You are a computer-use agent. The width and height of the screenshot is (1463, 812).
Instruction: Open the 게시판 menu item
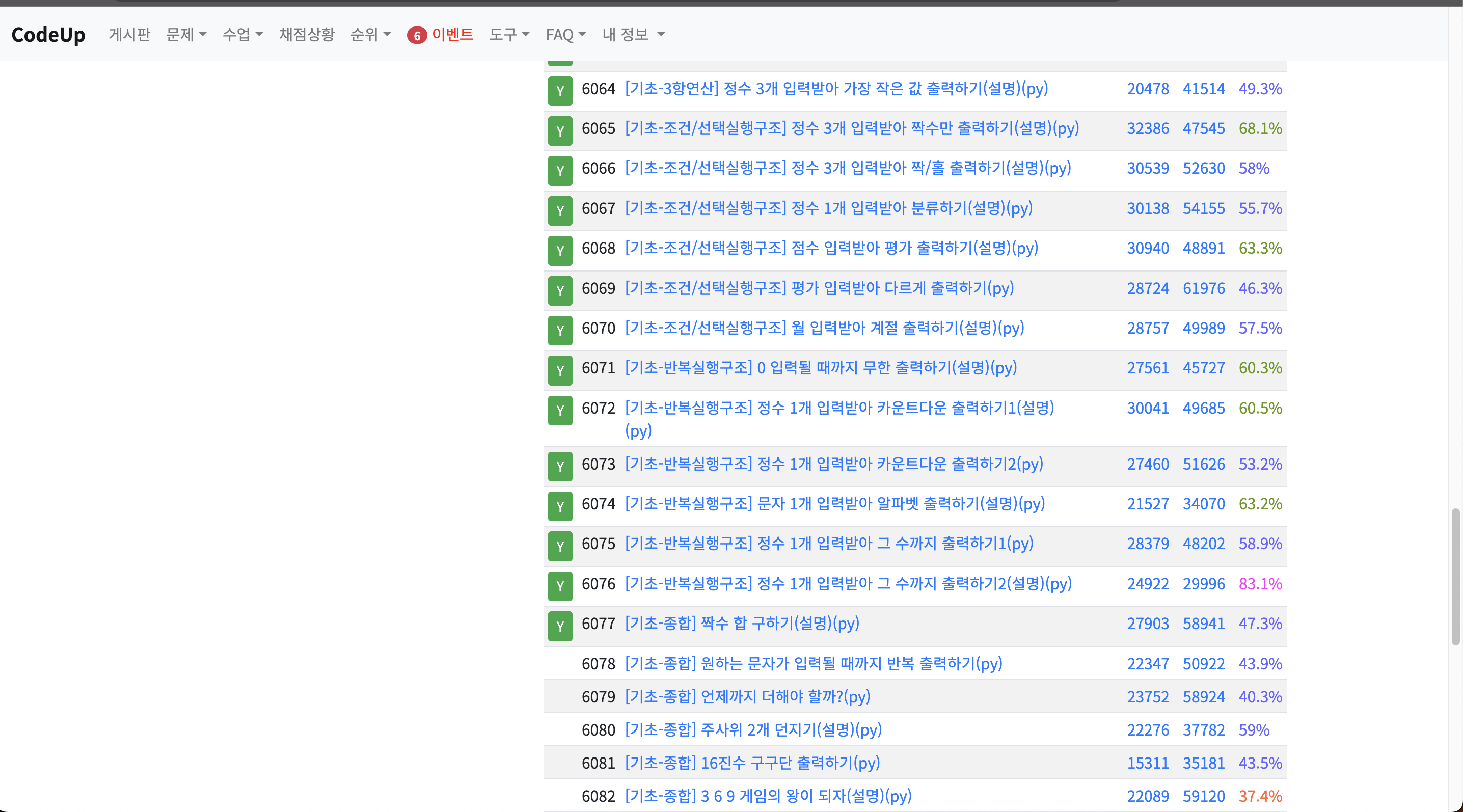click(129, 34)
